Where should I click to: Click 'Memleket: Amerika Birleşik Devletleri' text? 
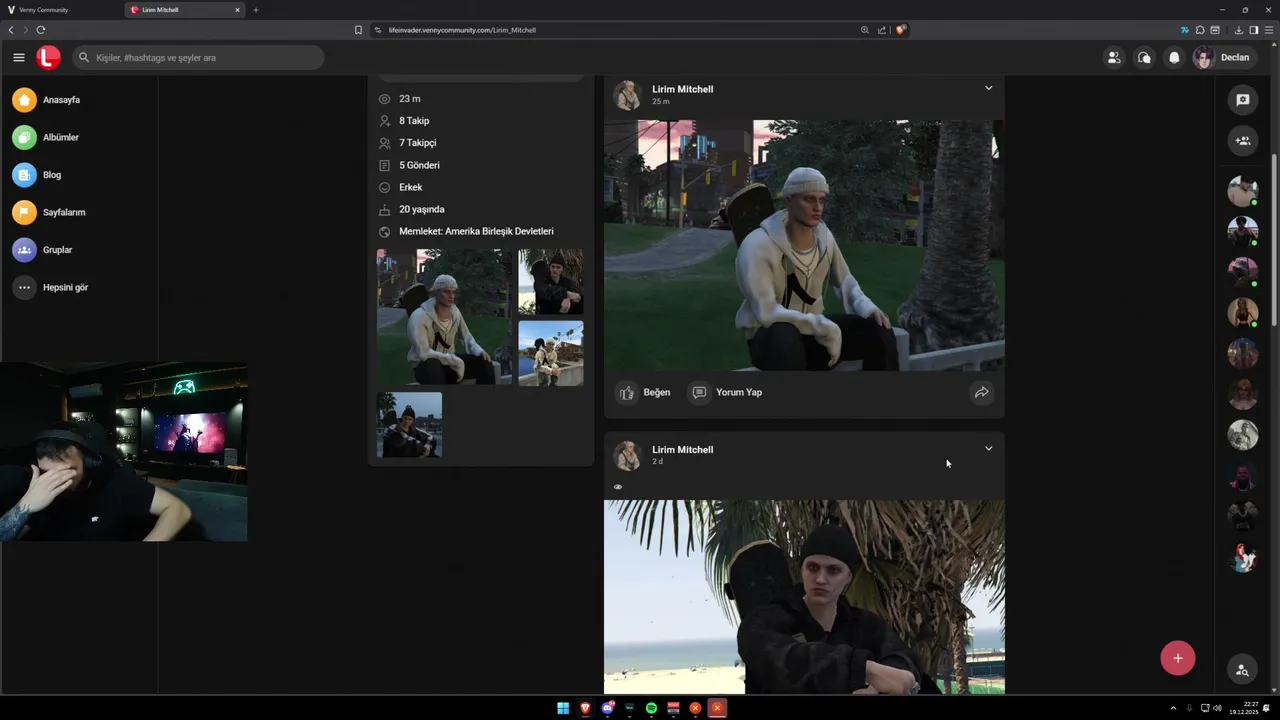click(x=476, y=231)
